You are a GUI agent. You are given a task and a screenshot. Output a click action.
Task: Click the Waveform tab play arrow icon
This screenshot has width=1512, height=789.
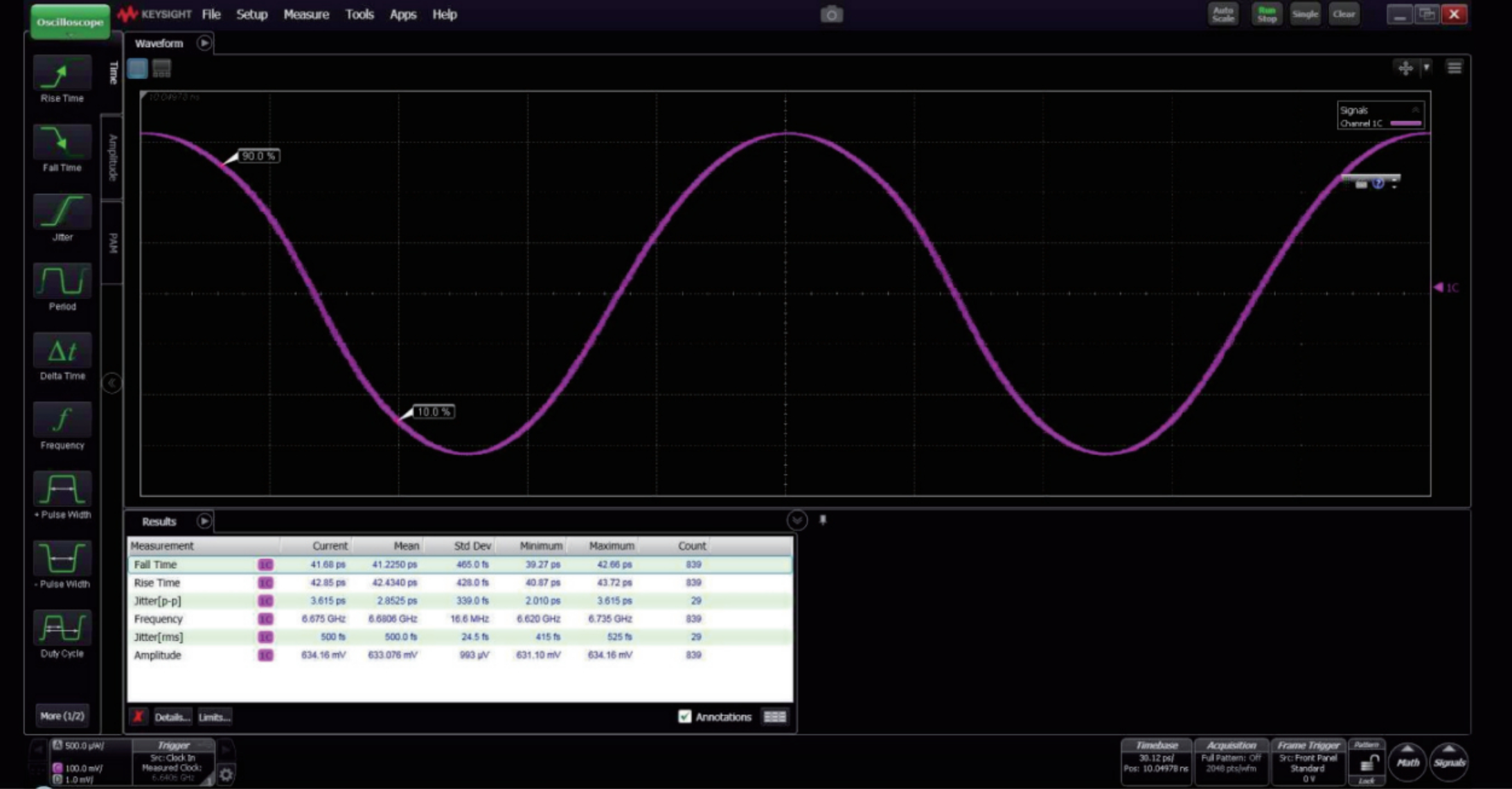click(x=204, y=43)
